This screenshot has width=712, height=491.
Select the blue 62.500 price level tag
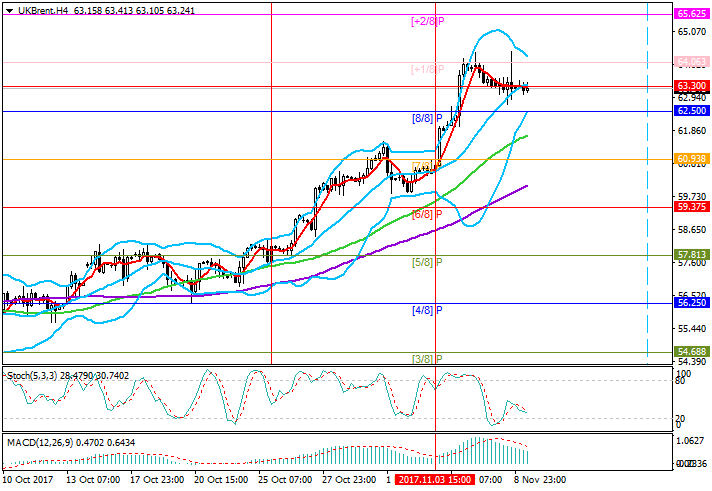tap(691, 111)
